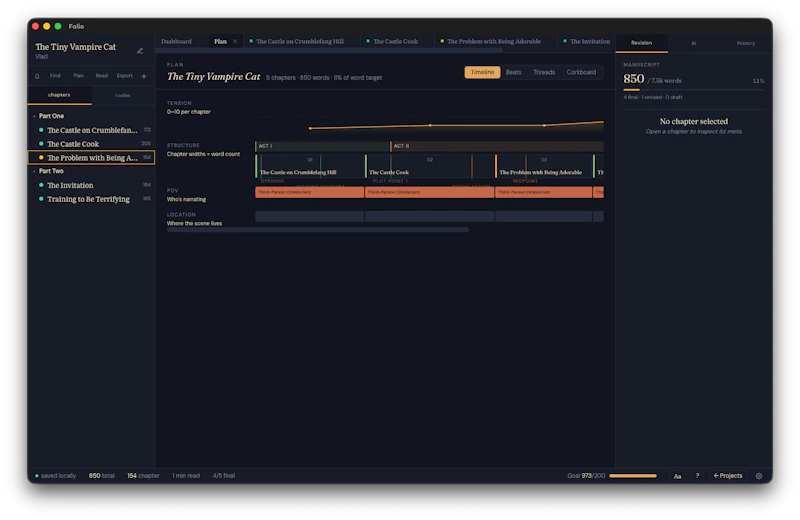Select The Castle Cook chapter in sidebar

pos(91,144)
